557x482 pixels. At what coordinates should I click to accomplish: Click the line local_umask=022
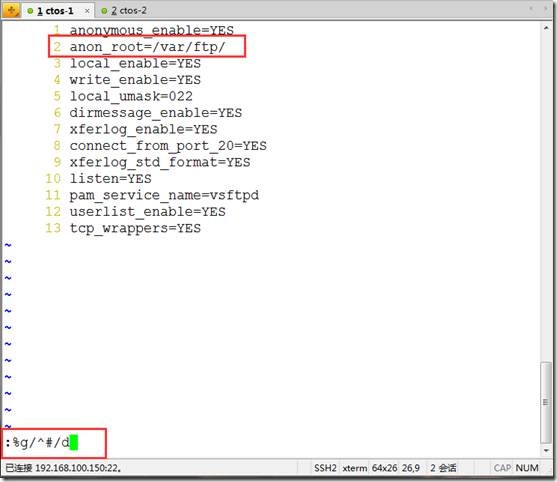pyautogui.click(x=131, y=96)
